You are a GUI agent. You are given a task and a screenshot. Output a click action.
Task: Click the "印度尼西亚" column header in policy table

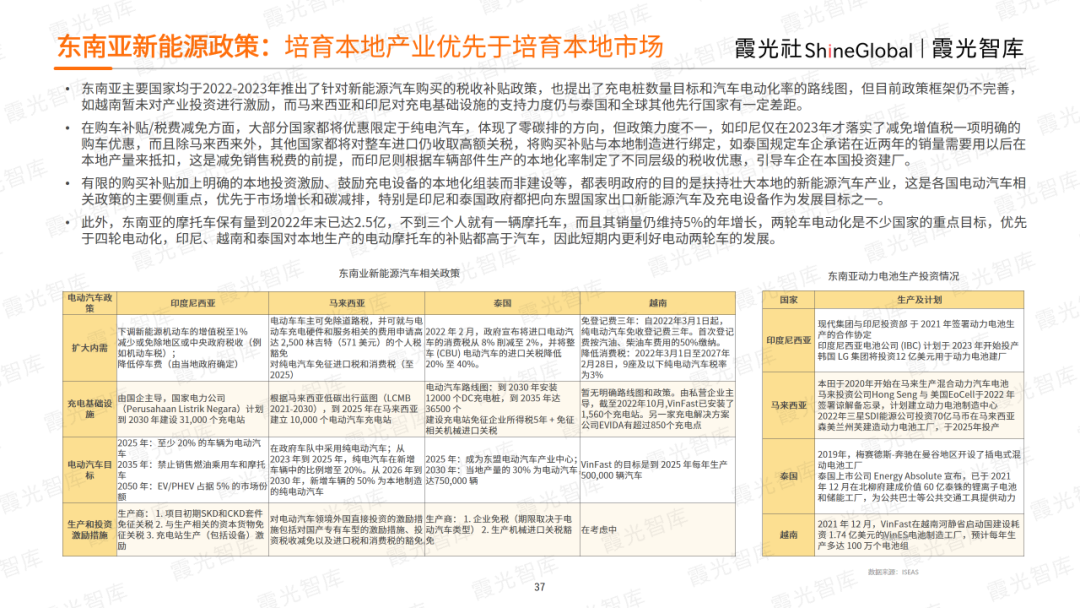[192, 303]
